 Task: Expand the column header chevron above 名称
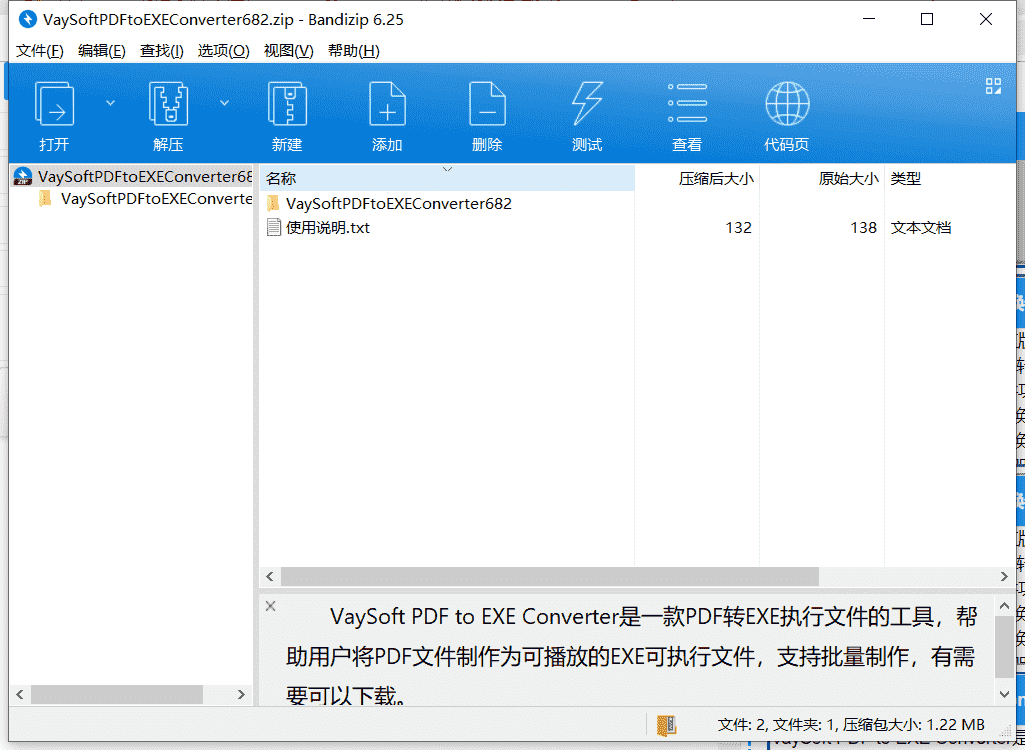tap(447, 169)
